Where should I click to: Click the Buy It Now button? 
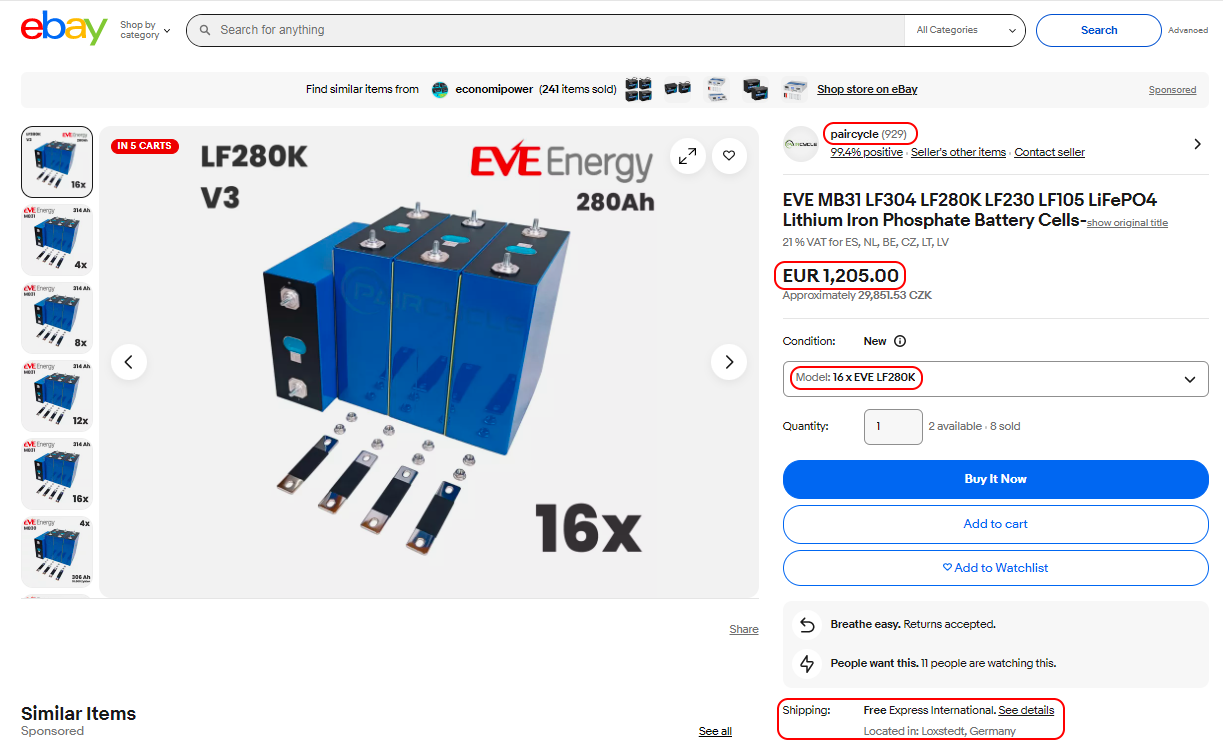tap(995, 479)
